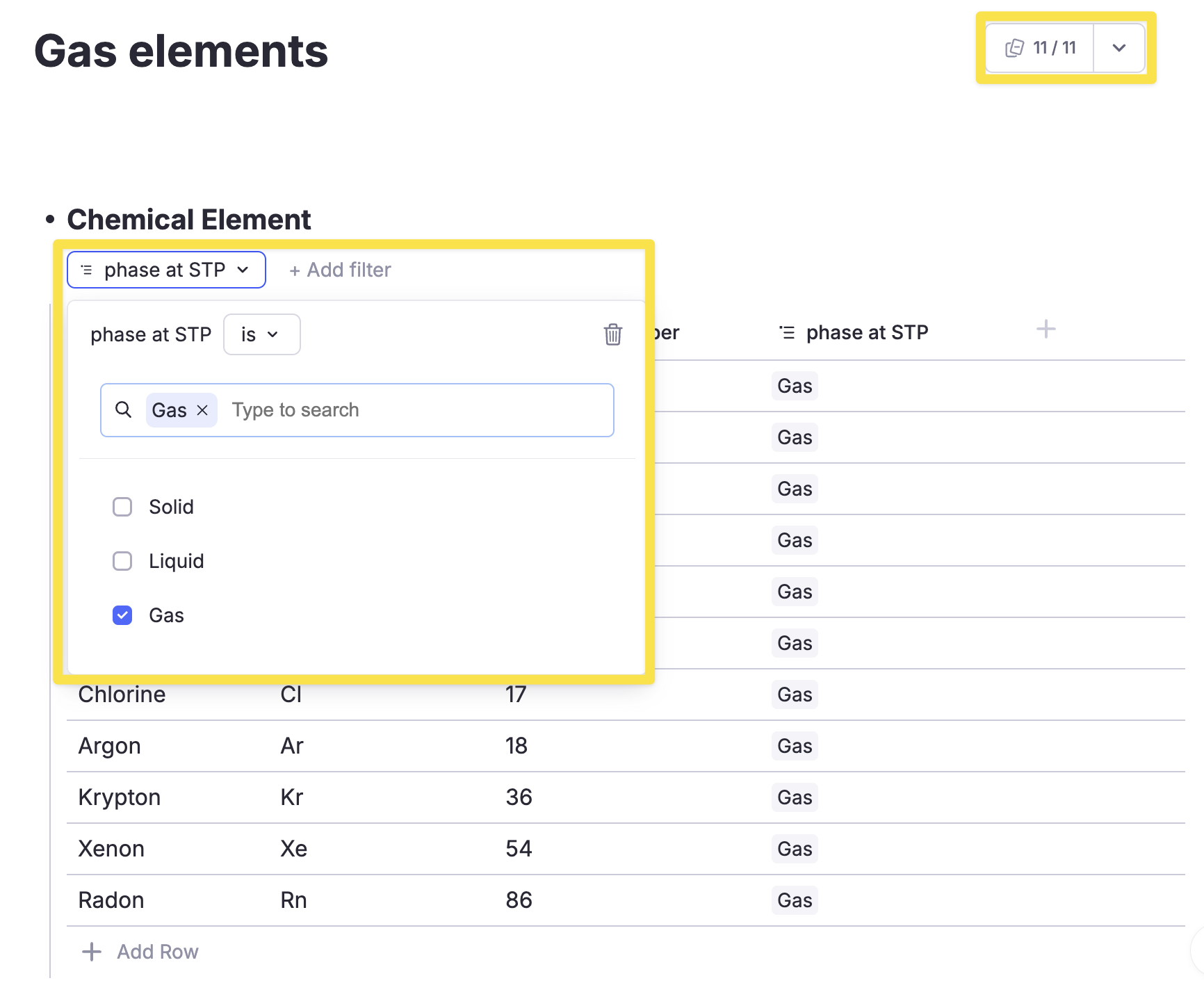Viewport: 1204px width, 983px height.
Task: Click the plus icon next to Add Row
Action: [92, 952]
